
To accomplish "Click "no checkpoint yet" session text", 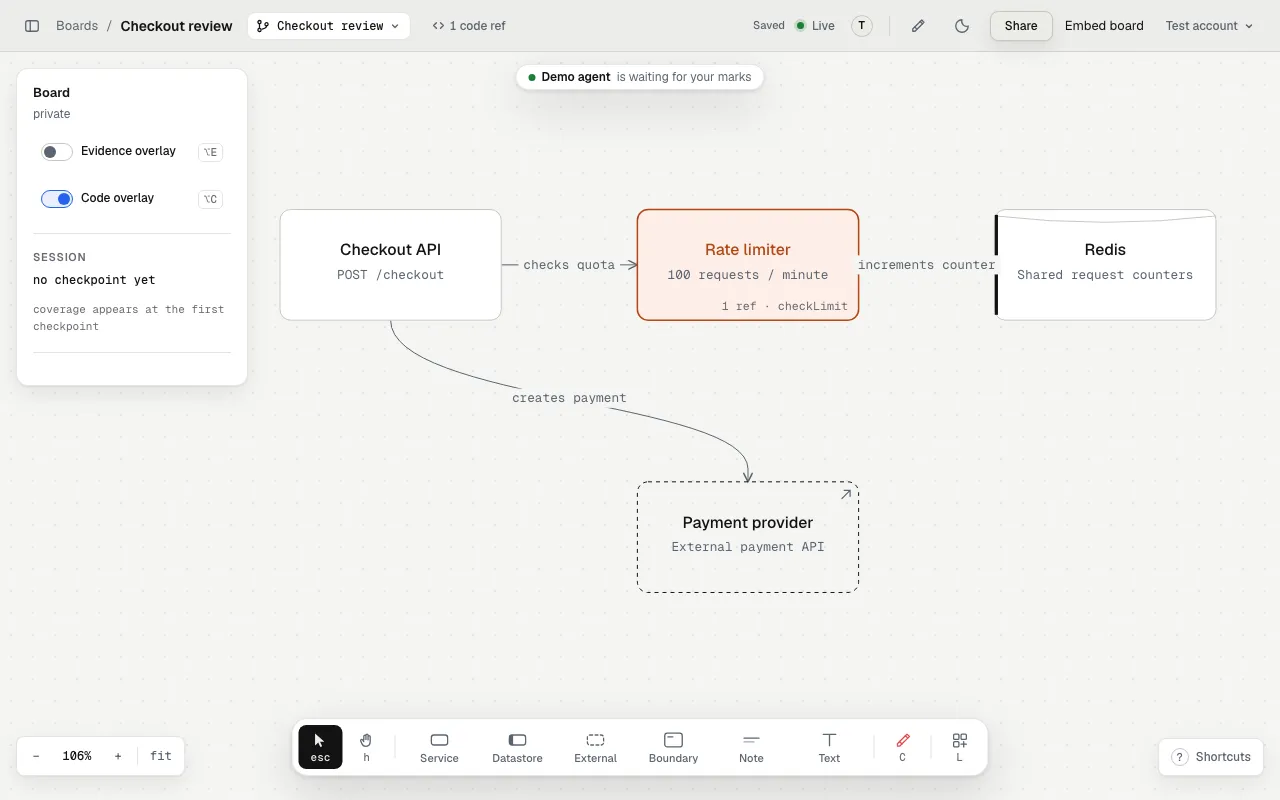I will coord(94,280).
